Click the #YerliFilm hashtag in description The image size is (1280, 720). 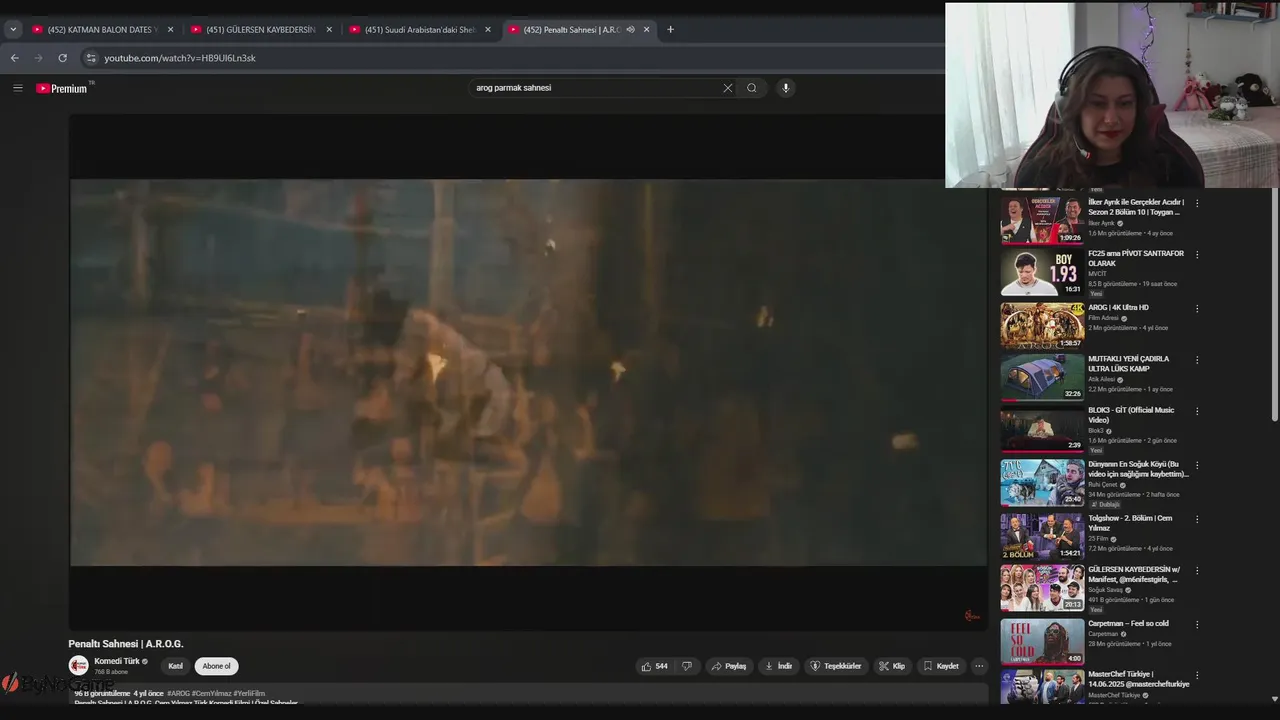click(249, 693)
